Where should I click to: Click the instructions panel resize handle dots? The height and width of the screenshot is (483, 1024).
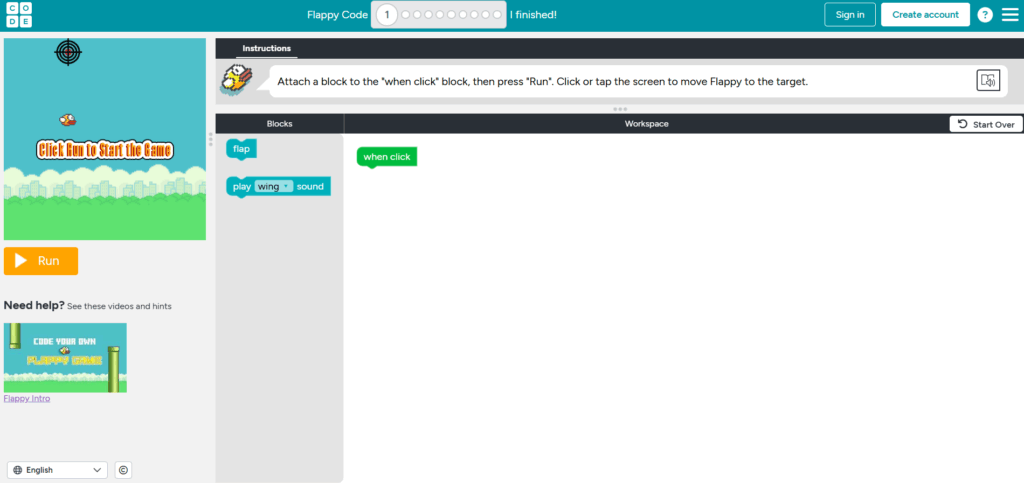coord(620,109)
